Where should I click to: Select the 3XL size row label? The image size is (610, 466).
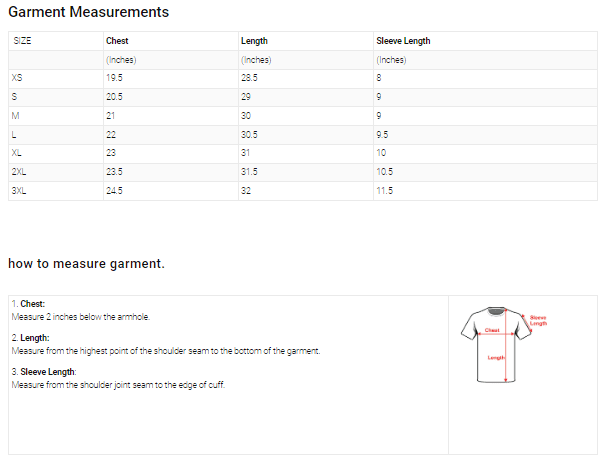19,191
